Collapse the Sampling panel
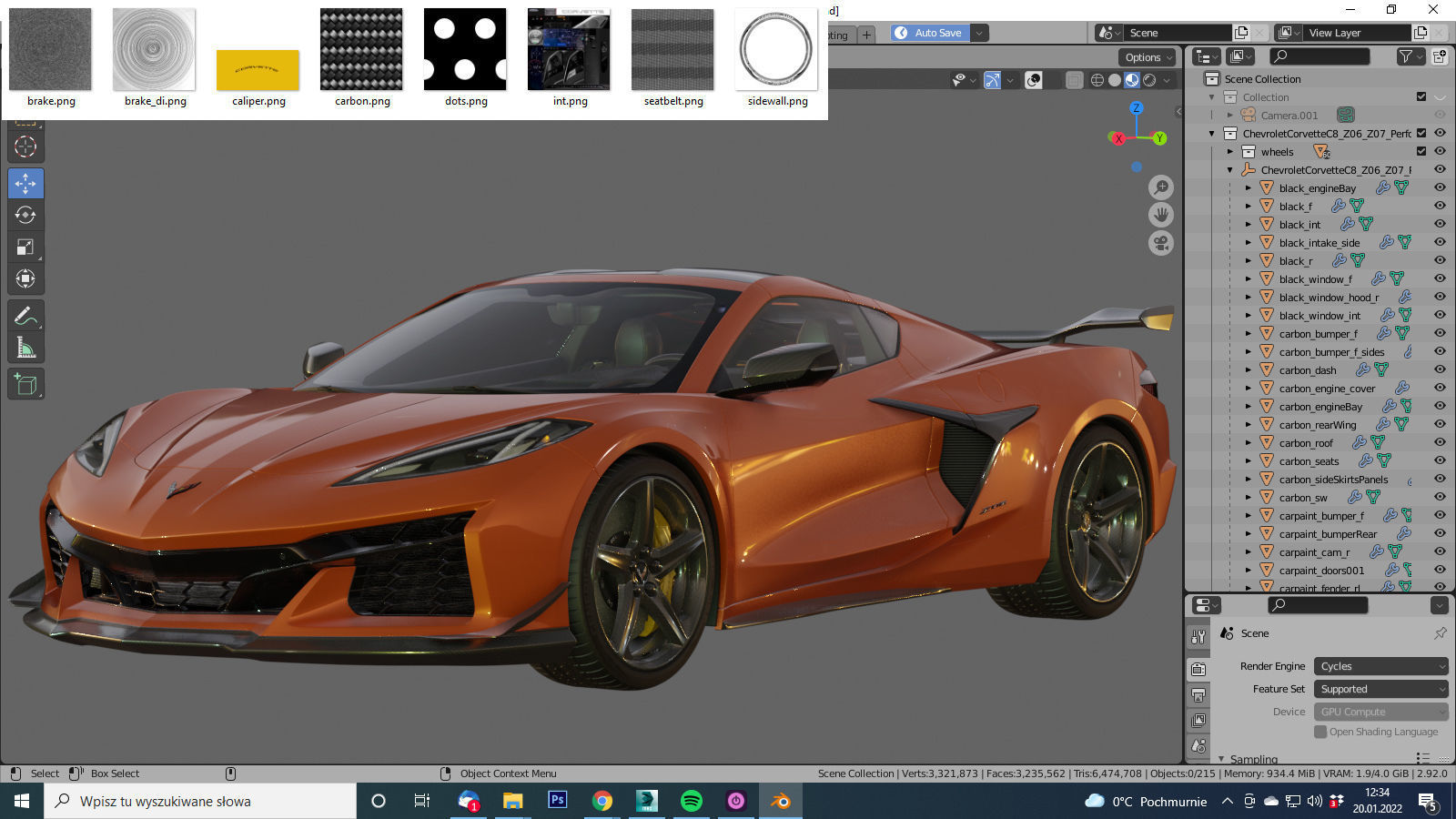1456x819 pixels. (1221, 758)
